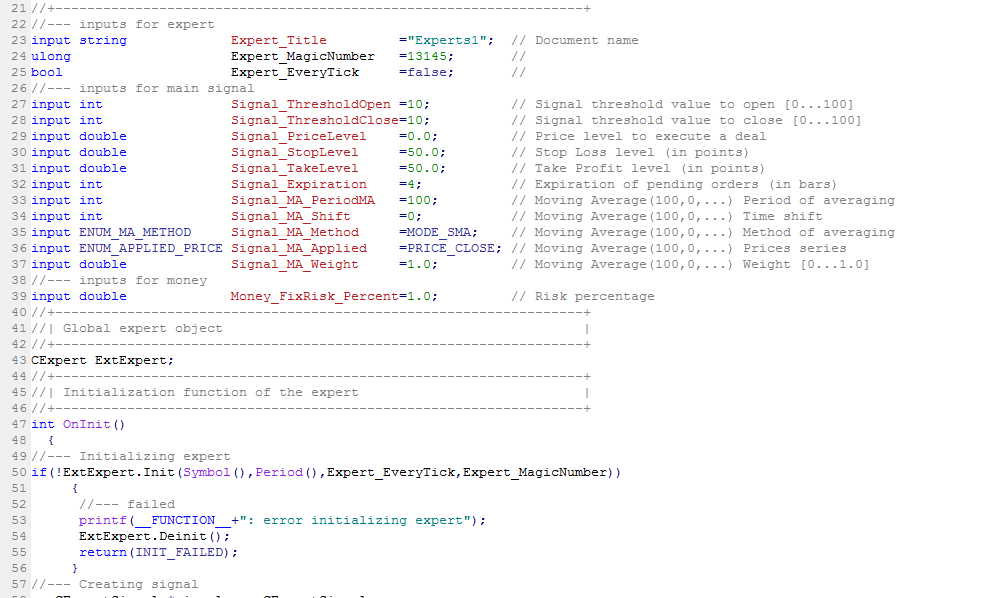Click the Signal_Expiration variable name
The image size is (982, 598).
click(x=299, y=185)
